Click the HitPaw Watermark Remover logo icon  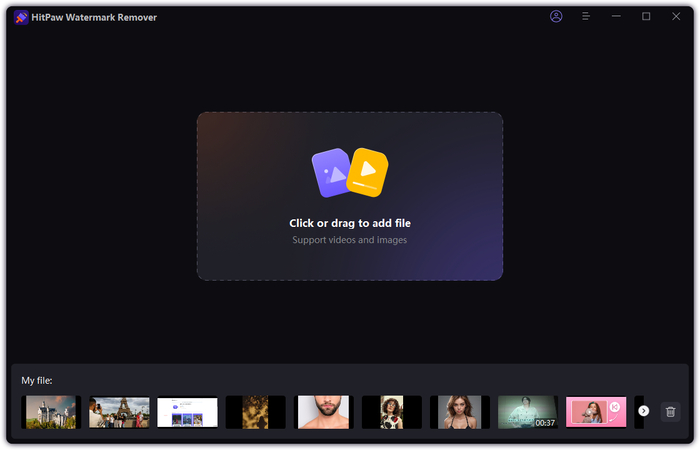click(x=21, y=17)
